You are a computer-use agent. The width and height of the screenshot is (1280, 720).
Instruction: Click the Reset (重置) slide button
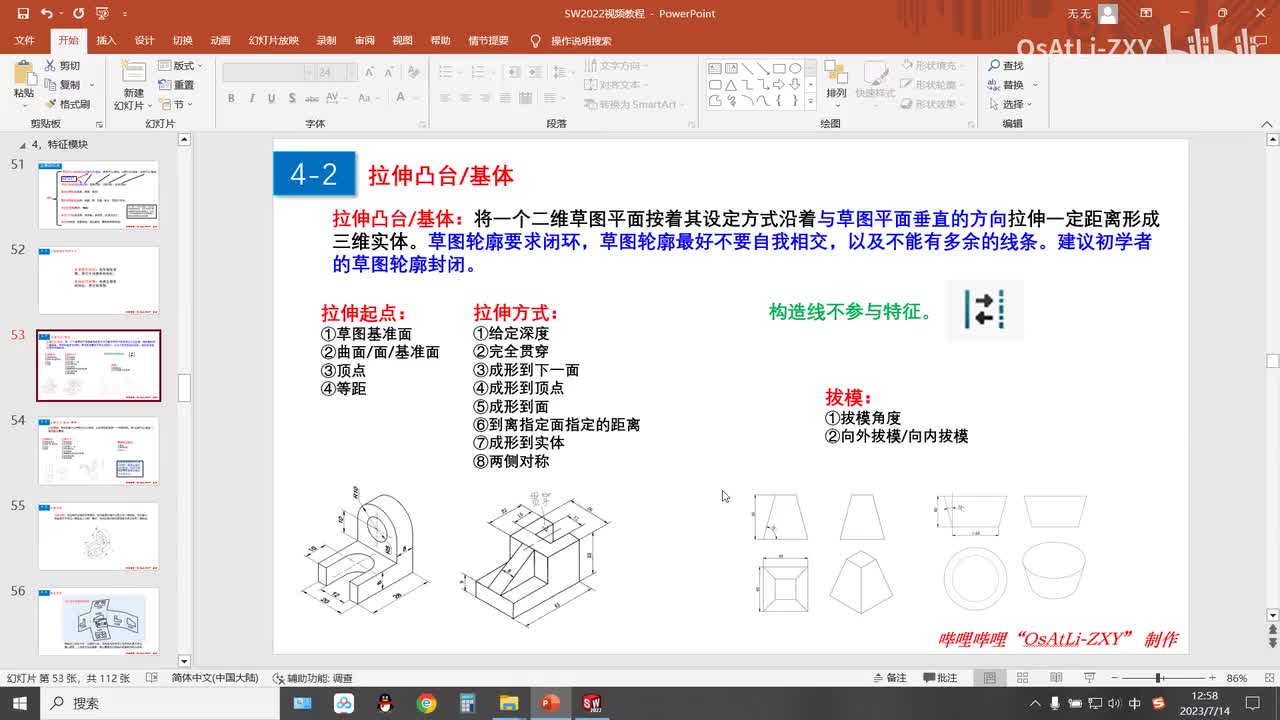pyautogui.click(x=177, y=85)
